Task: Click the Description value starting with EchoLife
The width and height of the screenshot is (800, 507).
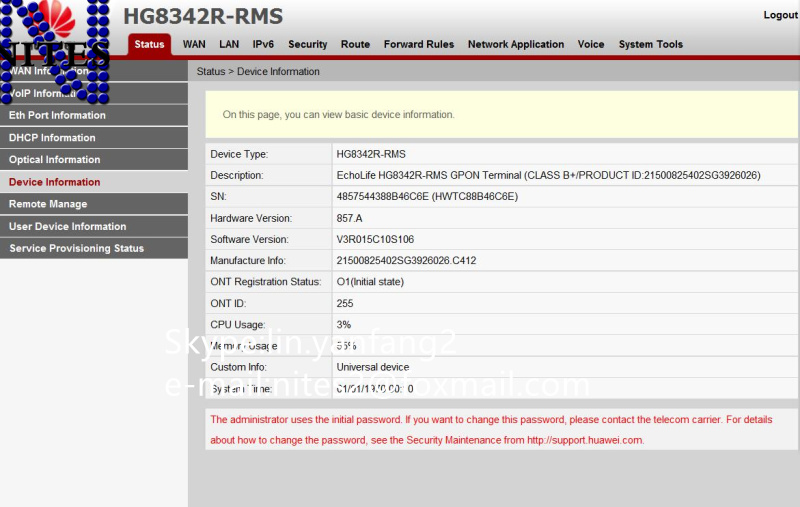Action: click(548, 175)
